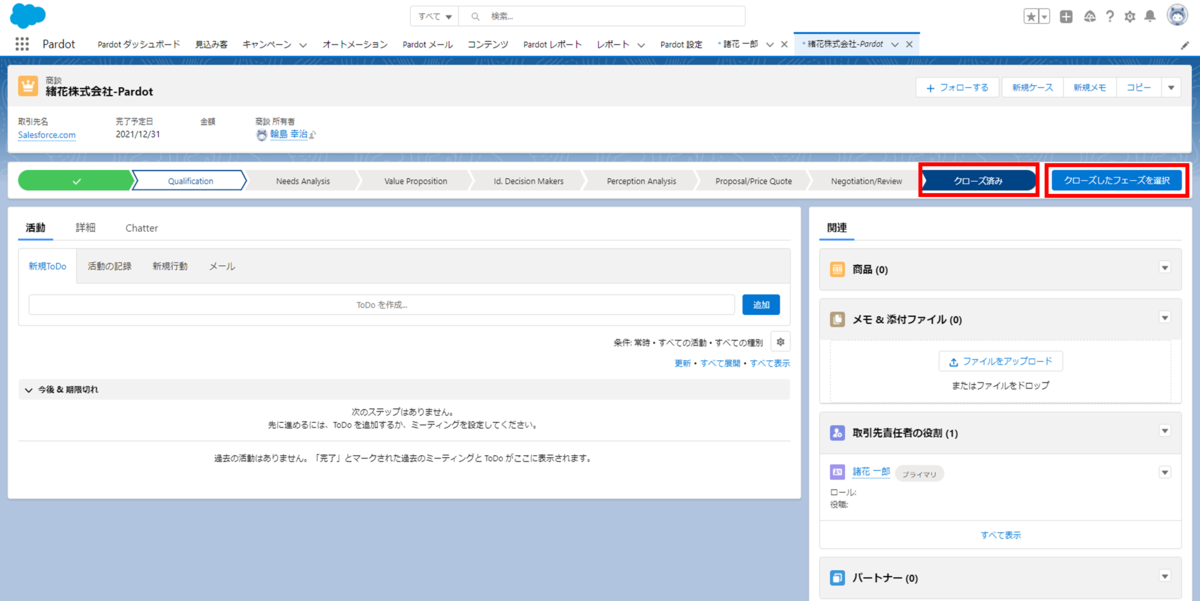Click the メモ & 添付ファイル icon
The width and height of the screenshot is (1200, 601).
tap(837, 319)
